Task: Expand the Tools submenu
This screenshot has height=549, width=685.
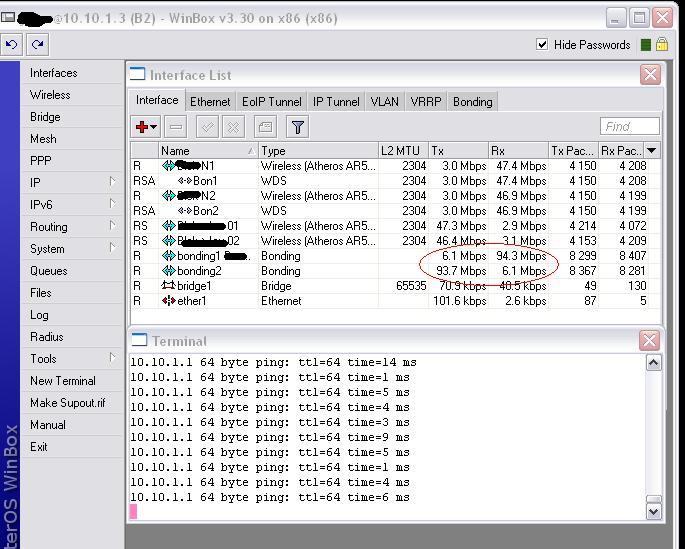Action: [112, 358]
